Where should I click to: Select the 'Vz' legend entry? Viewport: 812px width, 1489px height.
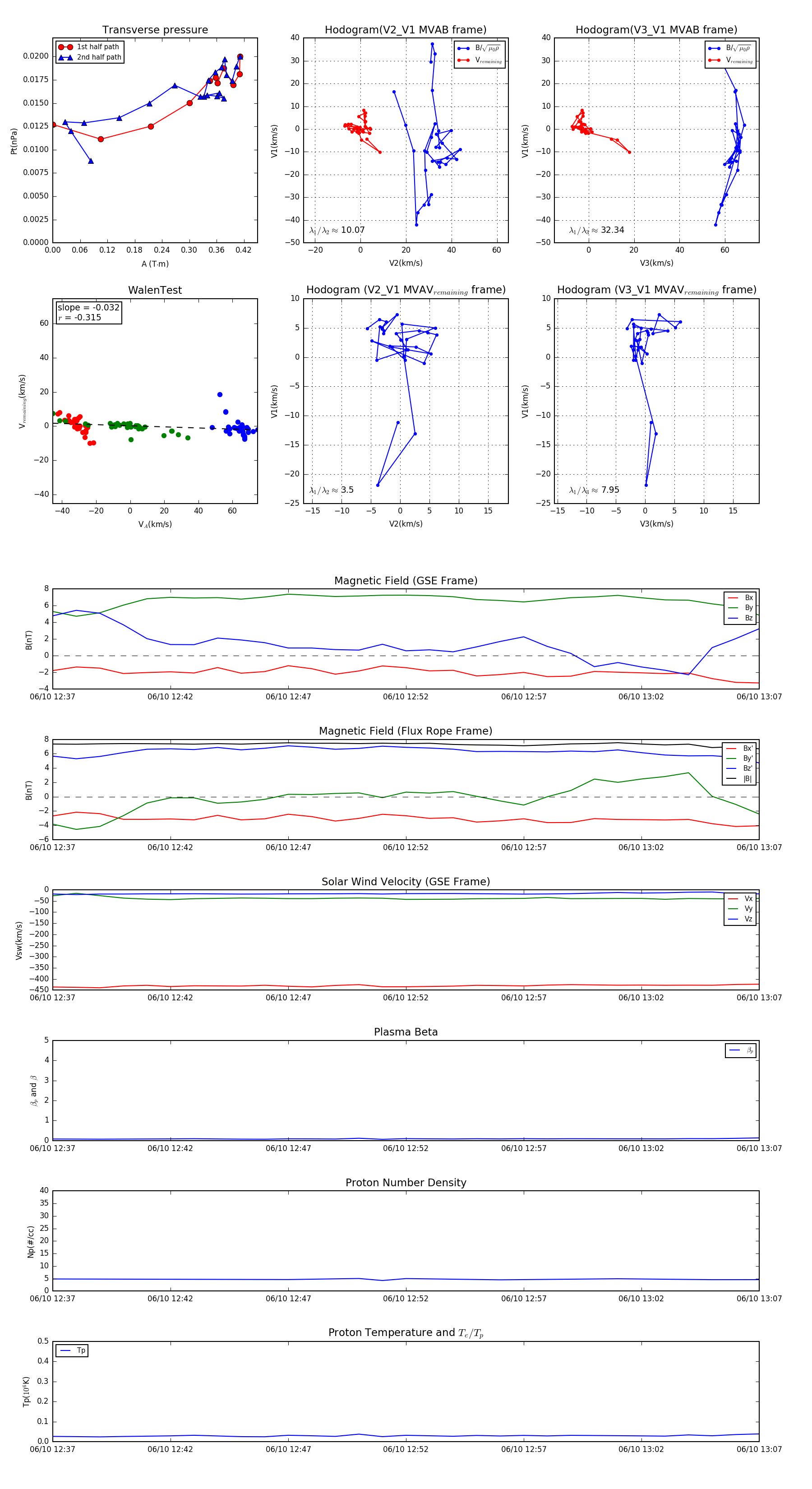click(740, 919)
